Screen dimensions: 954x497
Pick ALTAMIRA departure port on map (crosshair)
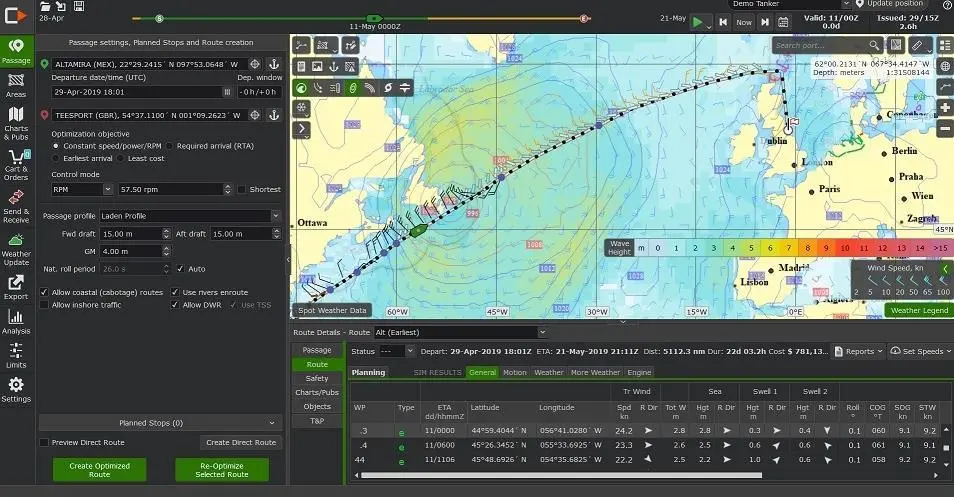point(255,64)
